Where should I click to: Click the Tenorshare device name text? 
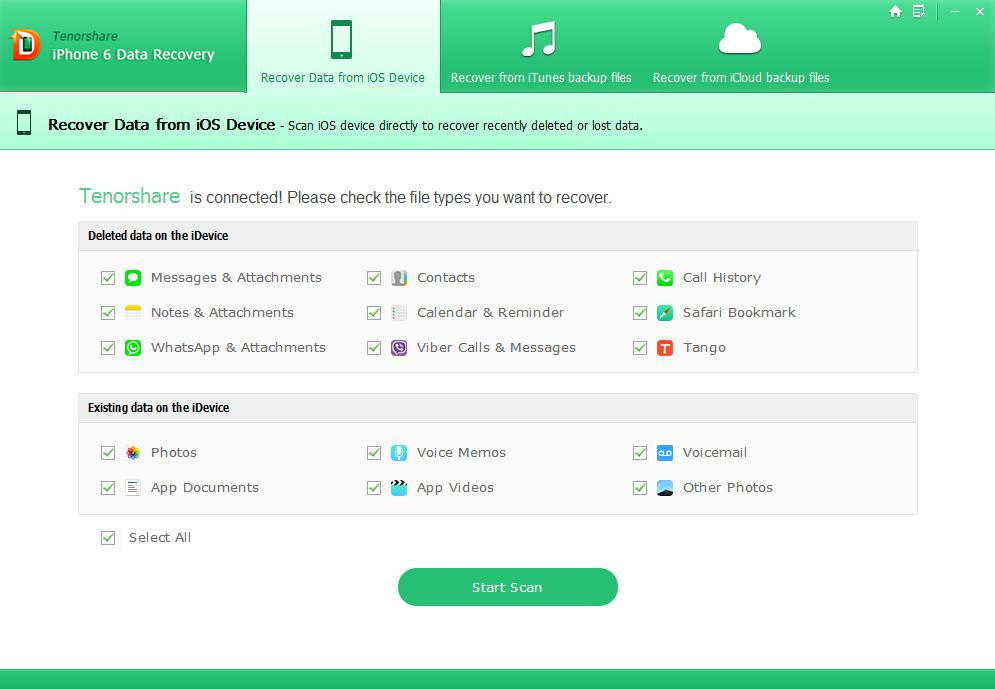[x=129, y=196]
